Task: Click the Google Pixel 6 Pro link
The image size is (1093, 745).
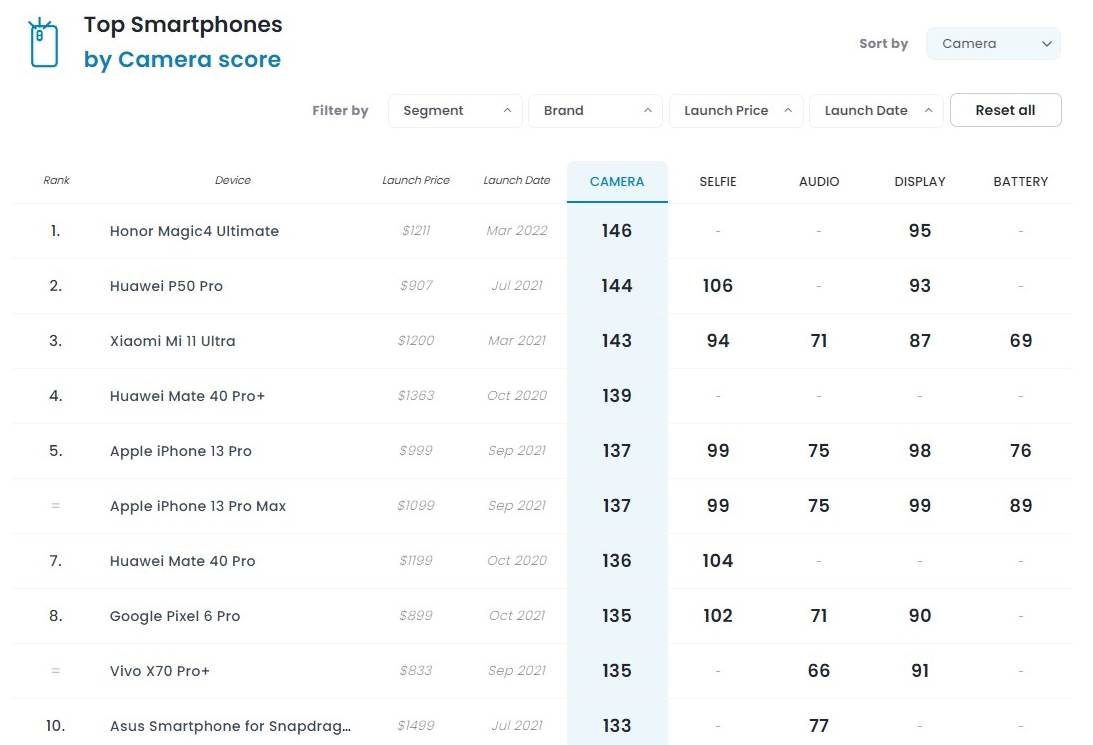Action: [175, 616]
